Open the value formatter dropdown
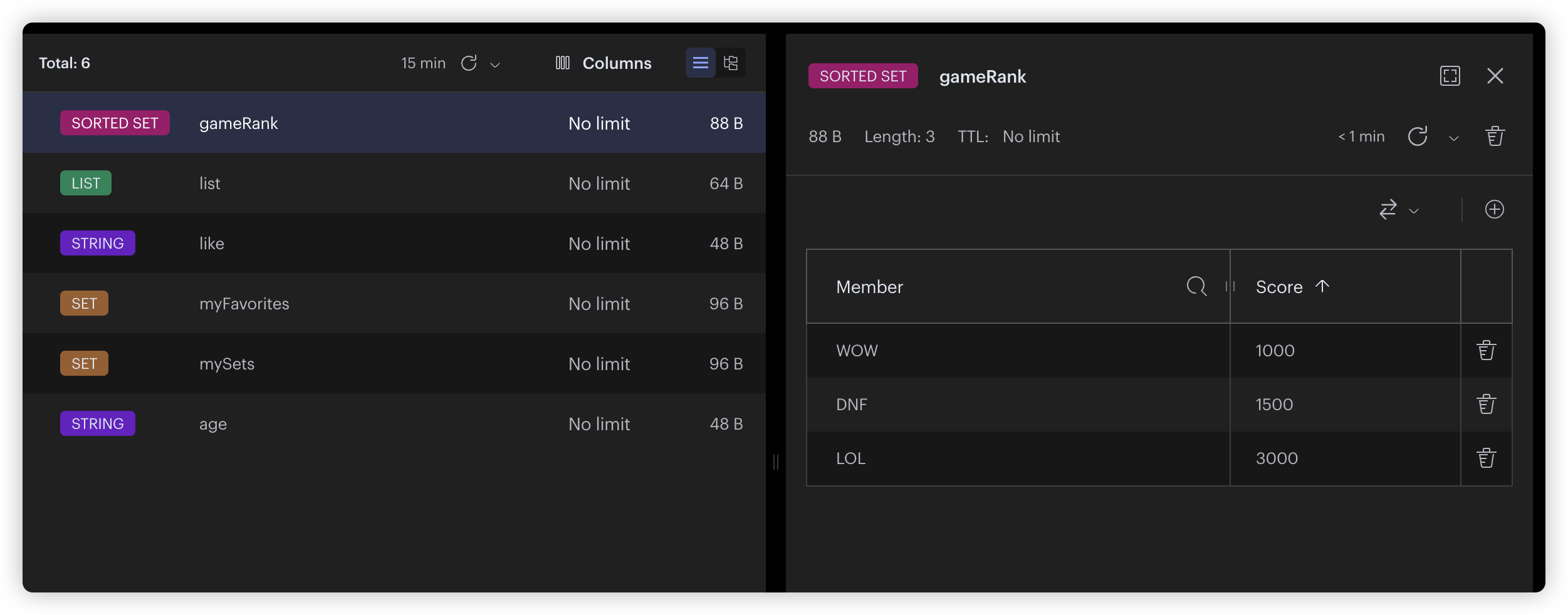Image resolution: width=1568 pixels, height=615 pixels. pyautogui.click(x=1398, y=209)
